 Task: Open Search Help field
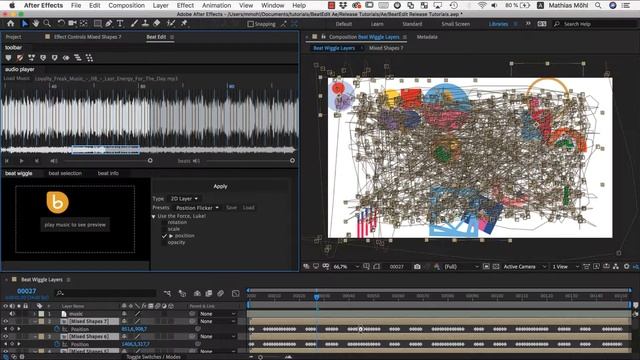593,24
